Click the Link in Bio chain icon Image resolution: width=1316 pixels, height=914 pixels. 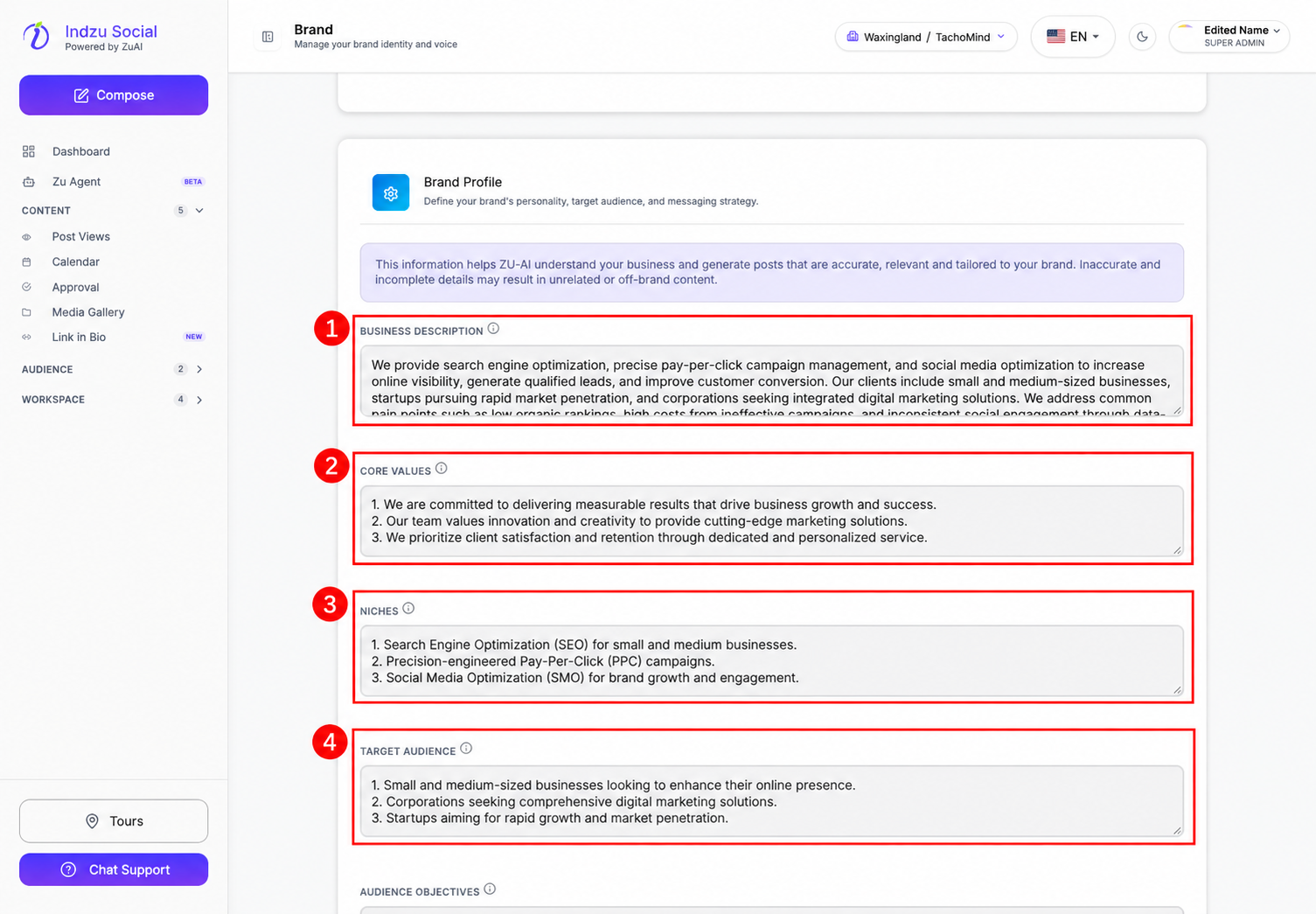(x=26, y=338)
